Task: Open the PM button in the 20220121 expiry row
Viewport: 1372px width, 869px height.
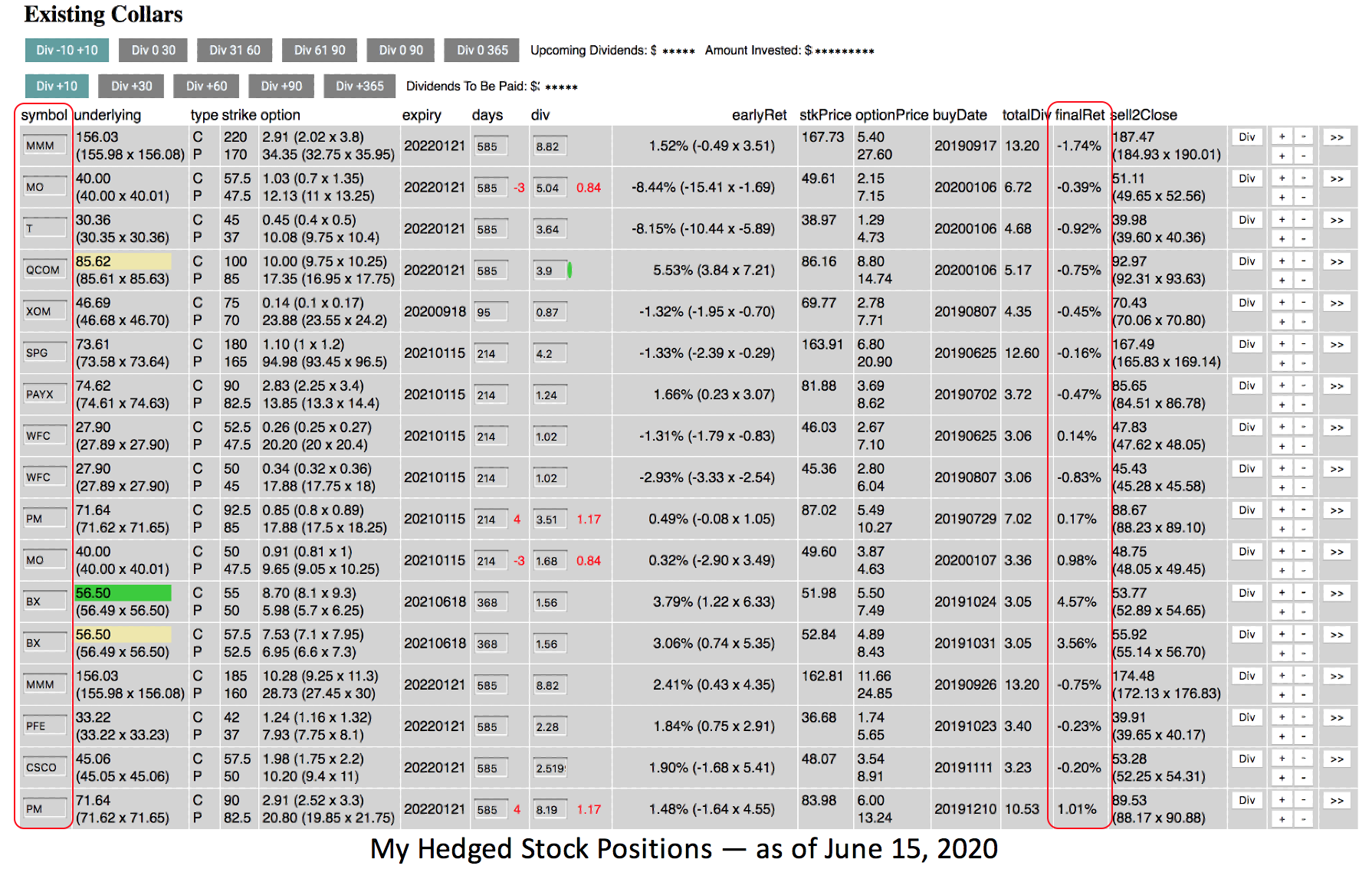Action: pyautogui.click(x=44, y=808)
